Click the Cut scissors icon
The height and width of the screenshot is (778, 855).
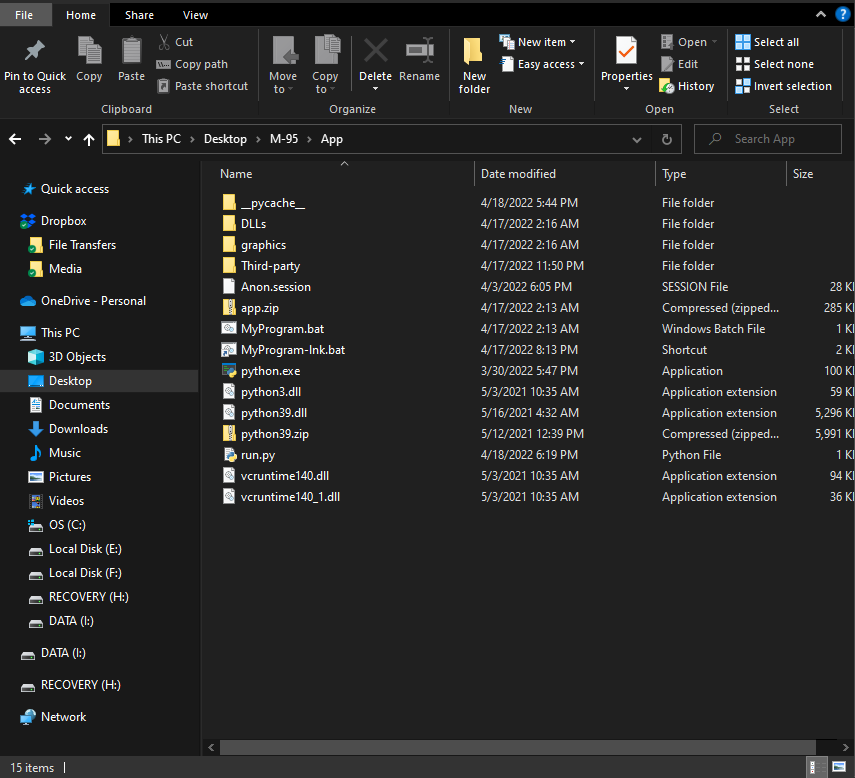164,42
